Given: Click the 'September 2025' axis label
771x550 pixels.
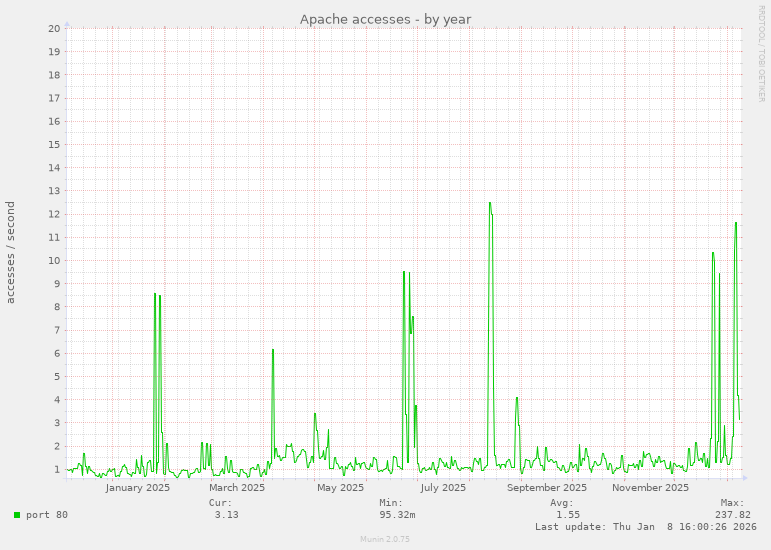Looking at the screenshot, I should tap(547, 488).
